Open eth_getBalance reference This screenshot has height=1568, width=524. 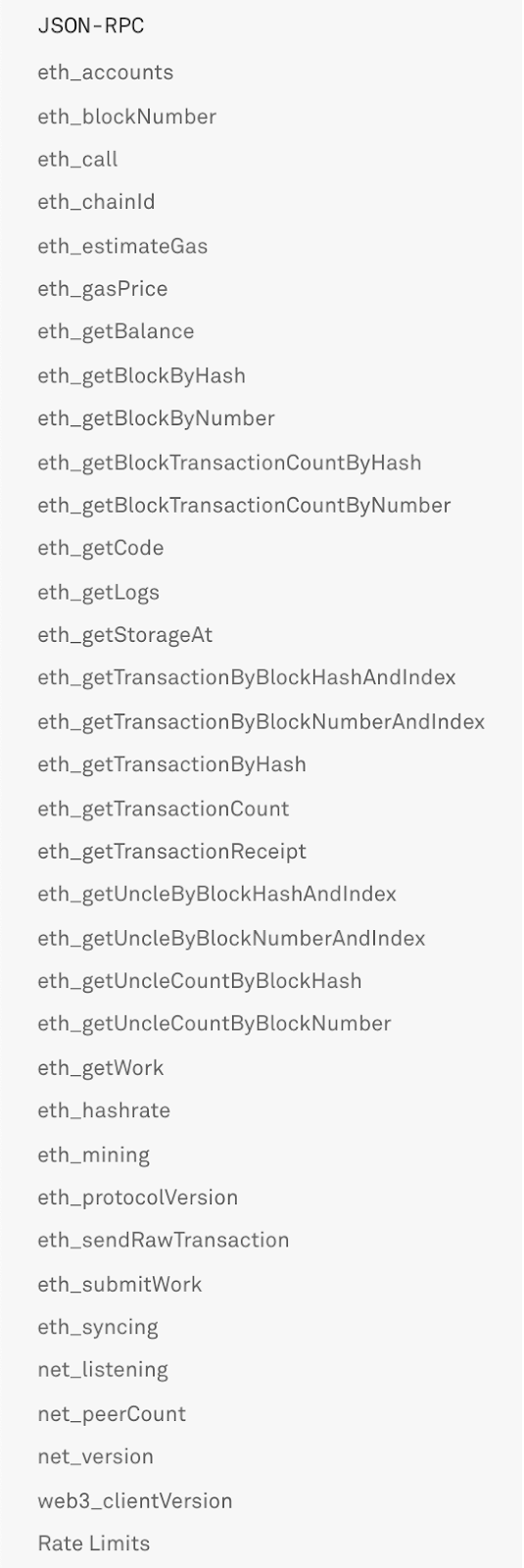click(x=116, y=331)
